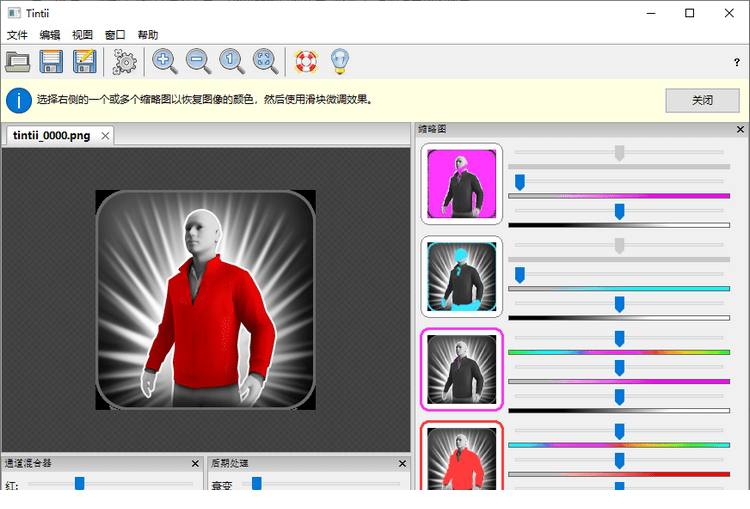Close the tintii_0000.png tab
This screenshot has height=509, width=750.
104,135
